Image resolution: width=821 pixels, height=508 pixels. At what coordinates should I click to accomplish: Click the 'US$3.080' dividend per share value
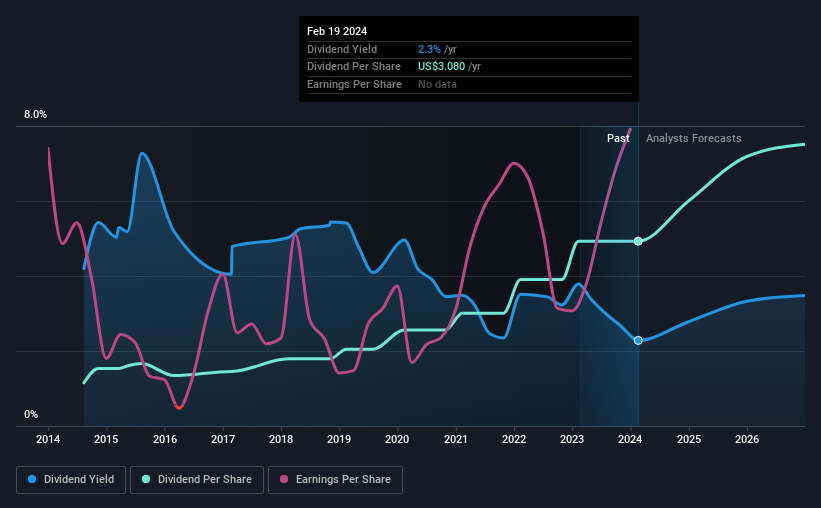click(441, 67)
